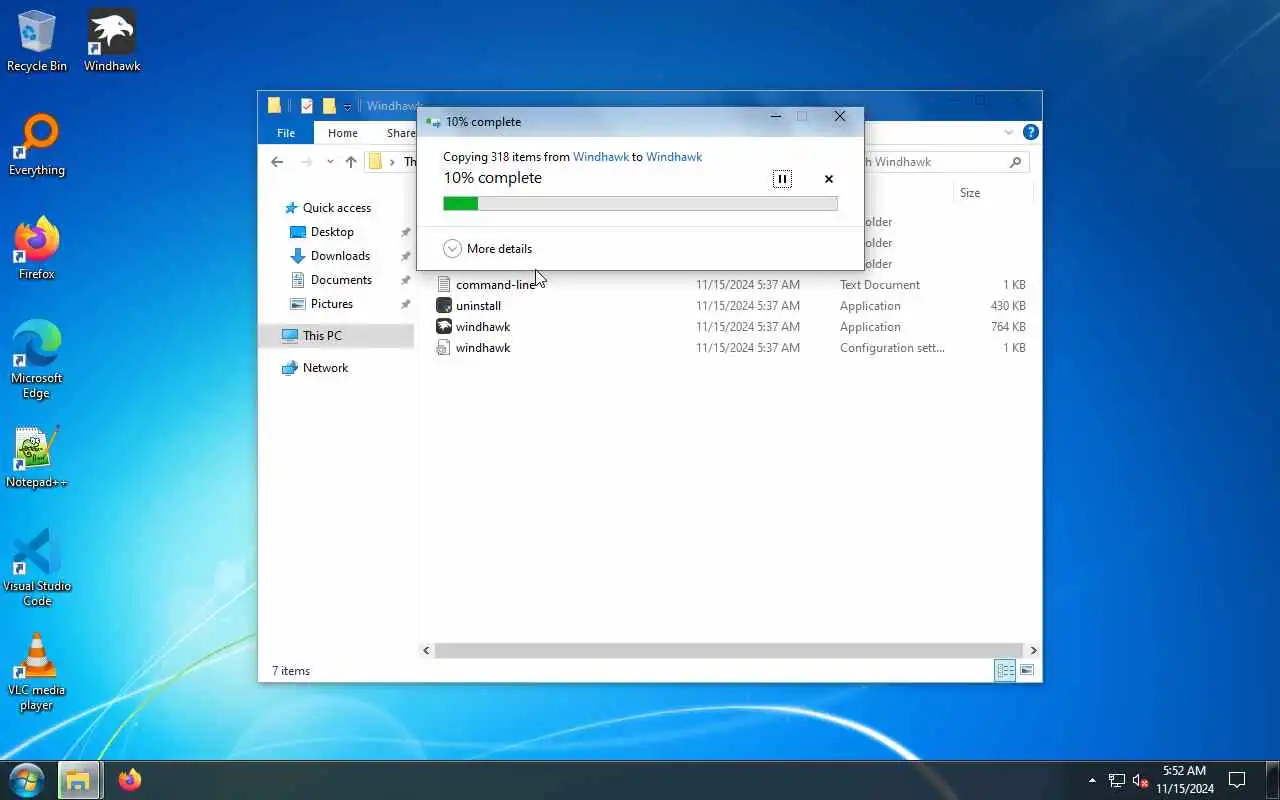The image size is (1280, 800).
Task: Select the Visual Studio Code desktop shortcut
Action: click(37, 568)
